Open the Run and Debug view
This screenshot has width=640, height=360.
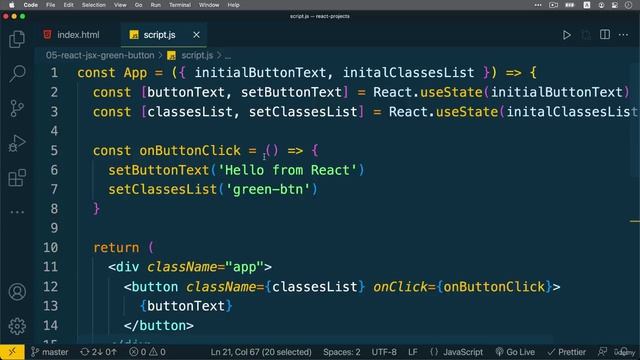17,143
